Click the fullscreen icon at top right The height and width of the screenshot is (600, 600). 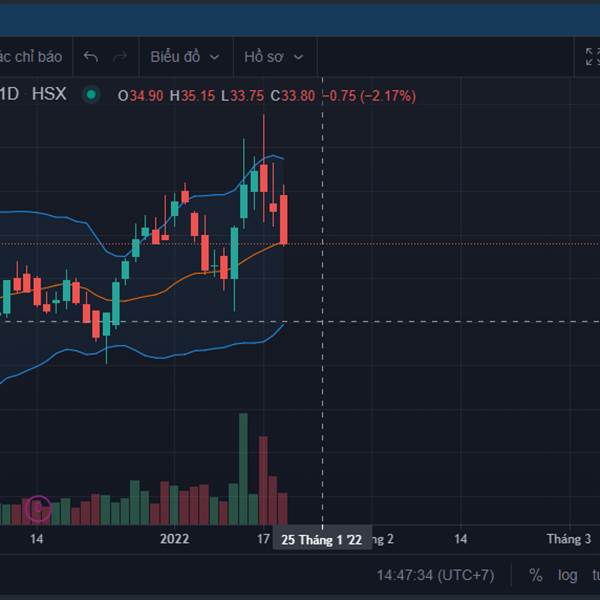point(592,57)
